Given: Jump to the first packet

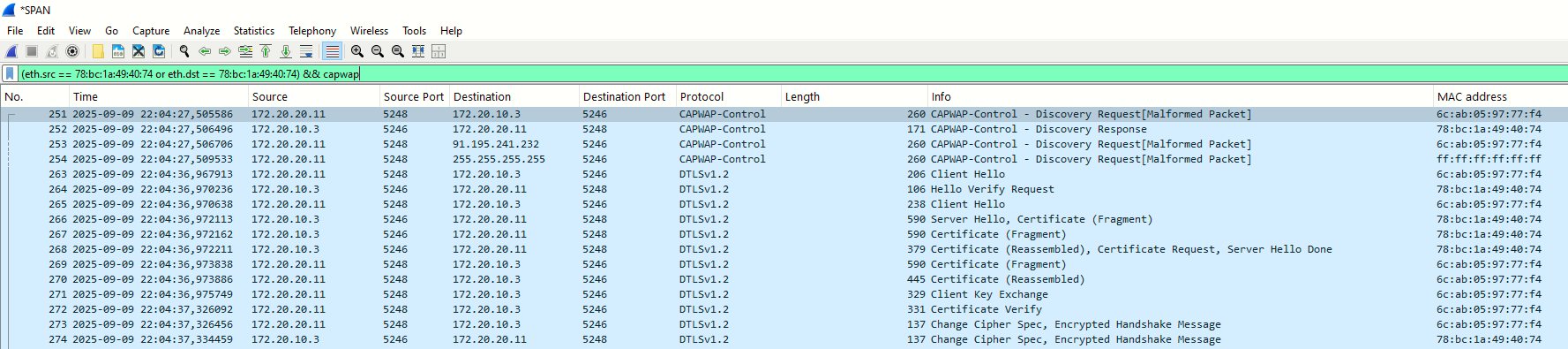Looking at the screenshot, I should pos(266,51).
